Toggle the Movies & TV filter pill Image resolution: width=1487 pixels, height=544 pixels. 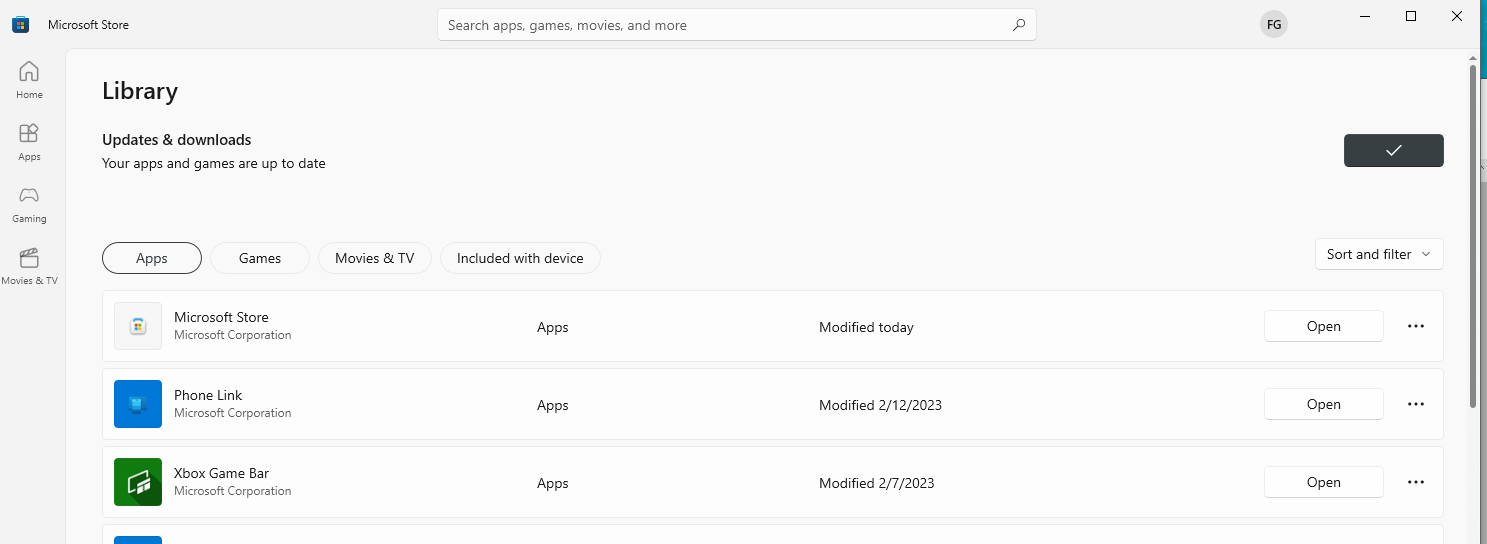coord(374,258)
